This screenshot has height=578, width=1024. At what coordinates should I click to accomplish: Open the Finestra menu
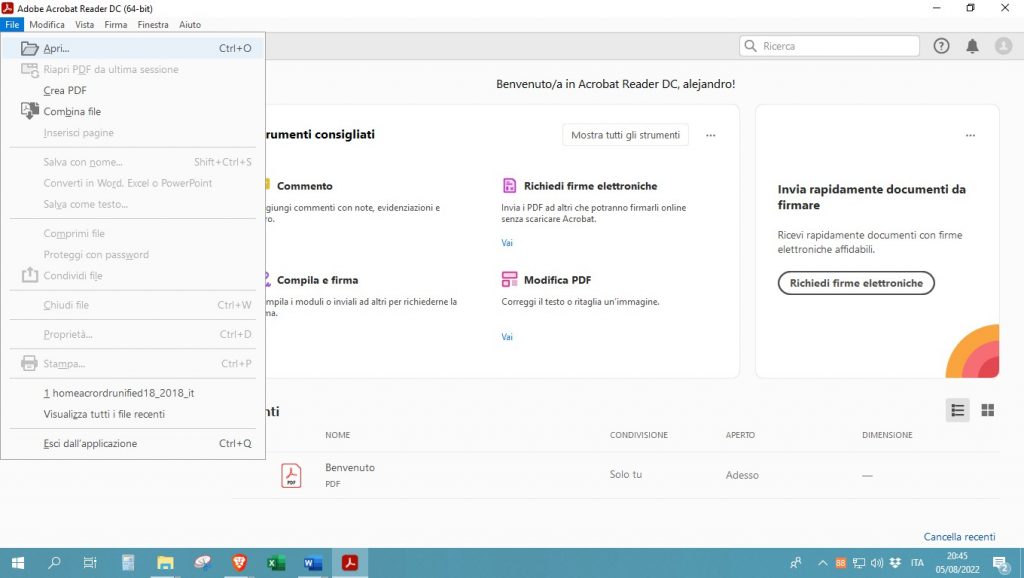(x=153, y=24)
